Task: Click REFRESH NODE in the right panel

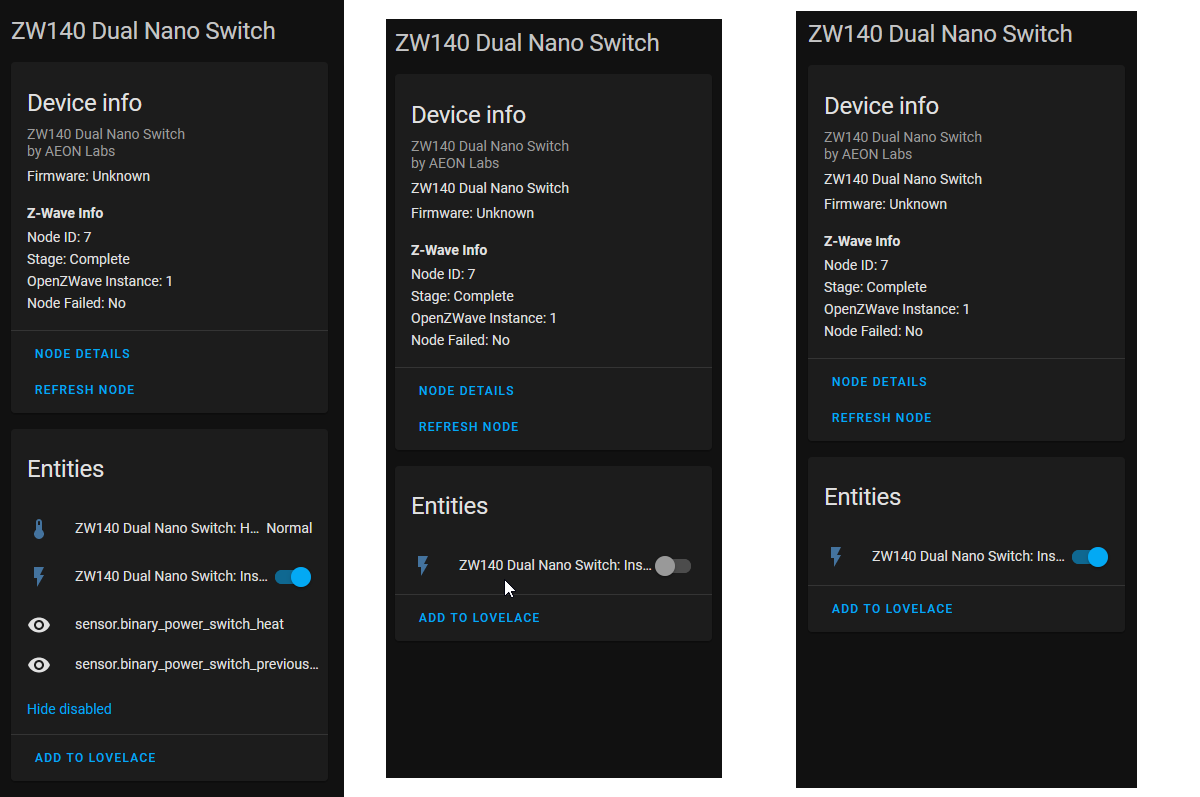Action: click(881, 417)
